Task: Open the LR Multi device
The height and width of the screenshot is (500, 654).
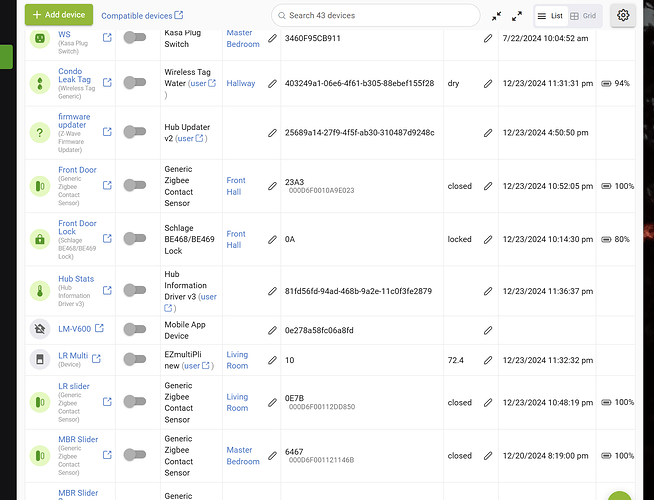Action: (73, 355)
